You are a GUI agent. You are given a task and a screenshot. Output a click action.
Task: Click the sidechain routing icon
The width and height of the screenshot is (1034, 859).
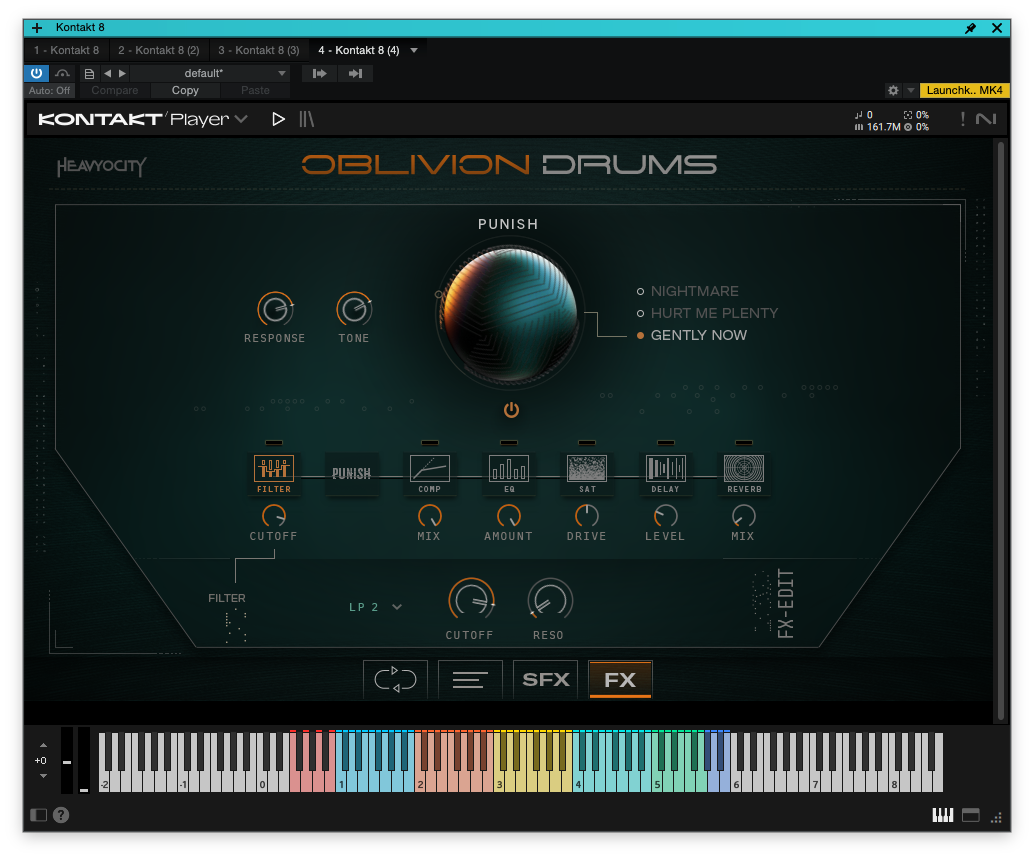(62, 74)
